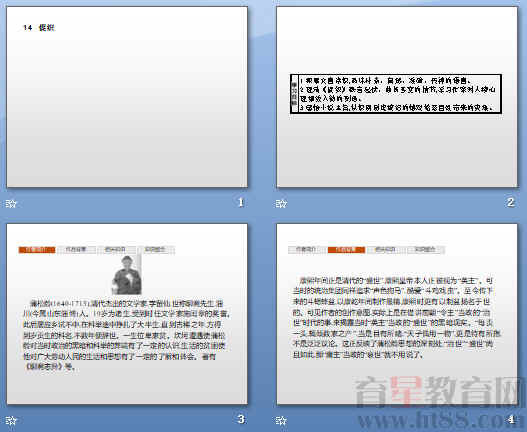
Task: Select the slide 2 thumbnail with objectives box
Action: tap(397, 97)
